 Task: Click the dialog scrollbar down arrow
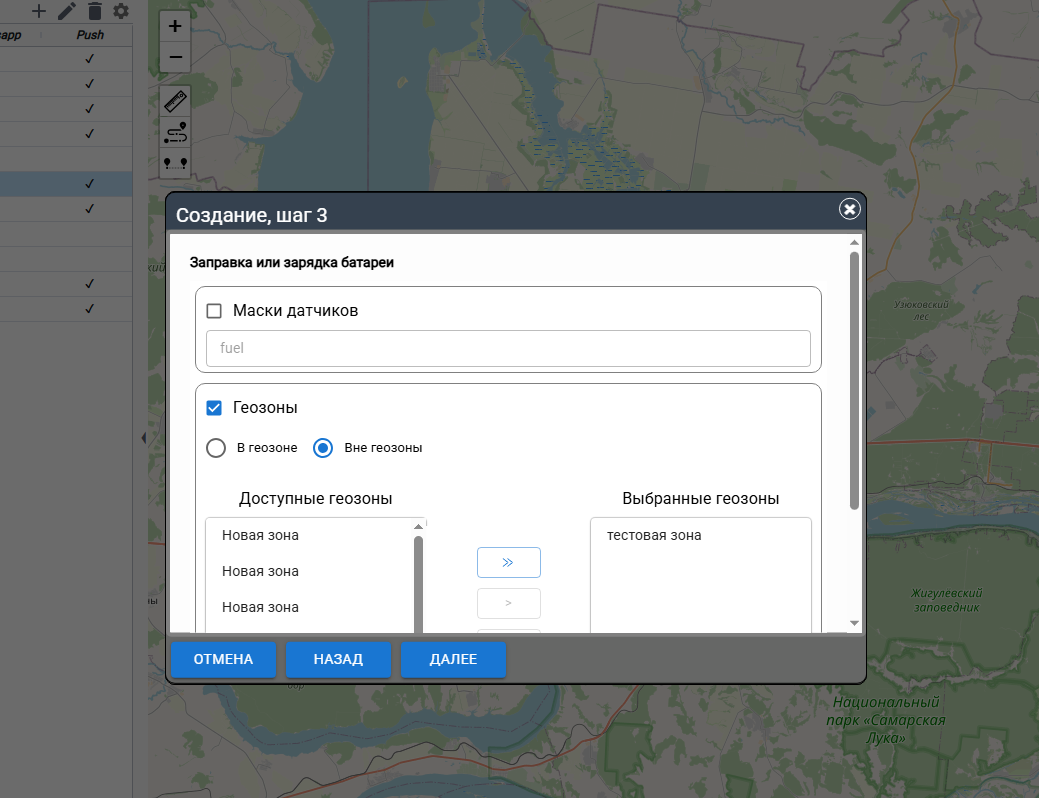pos(854,623)
